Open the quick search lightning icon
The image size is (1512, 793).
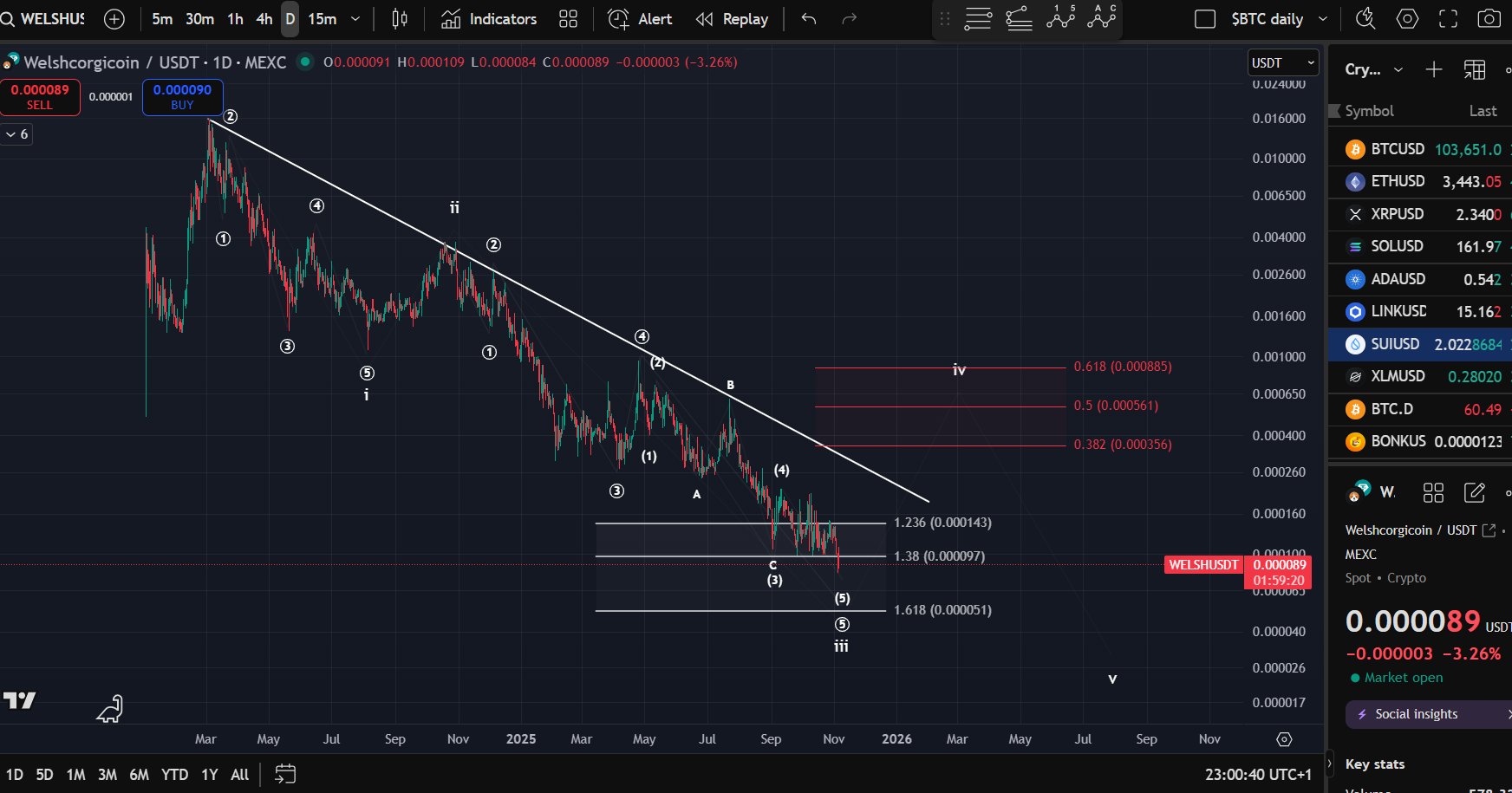coord(1365,19)
